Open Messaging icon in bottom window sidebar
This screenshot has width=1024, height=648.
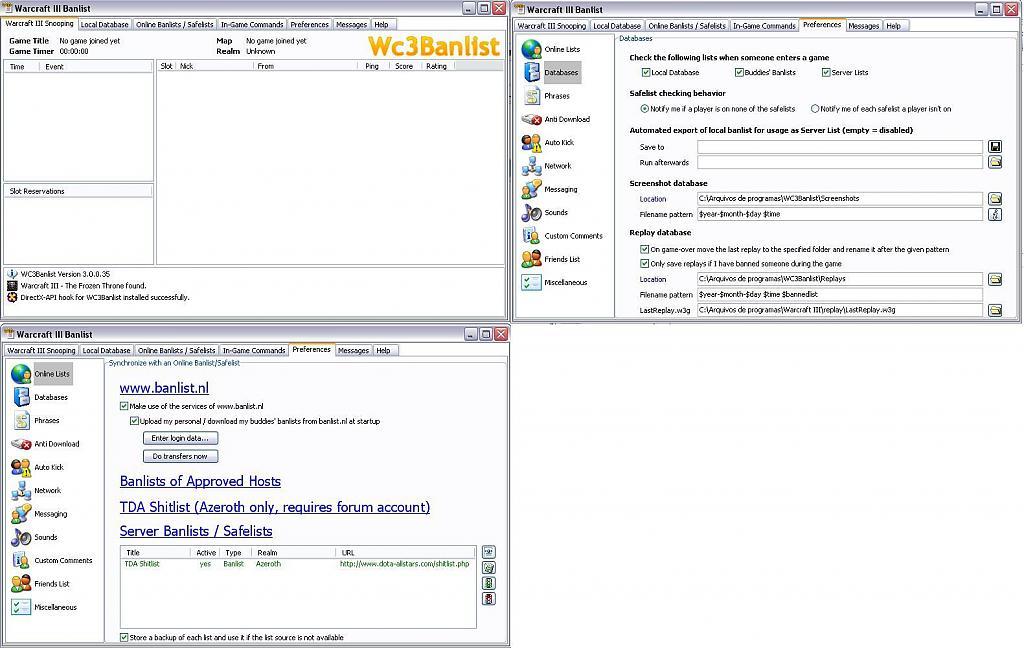[21, 514]
